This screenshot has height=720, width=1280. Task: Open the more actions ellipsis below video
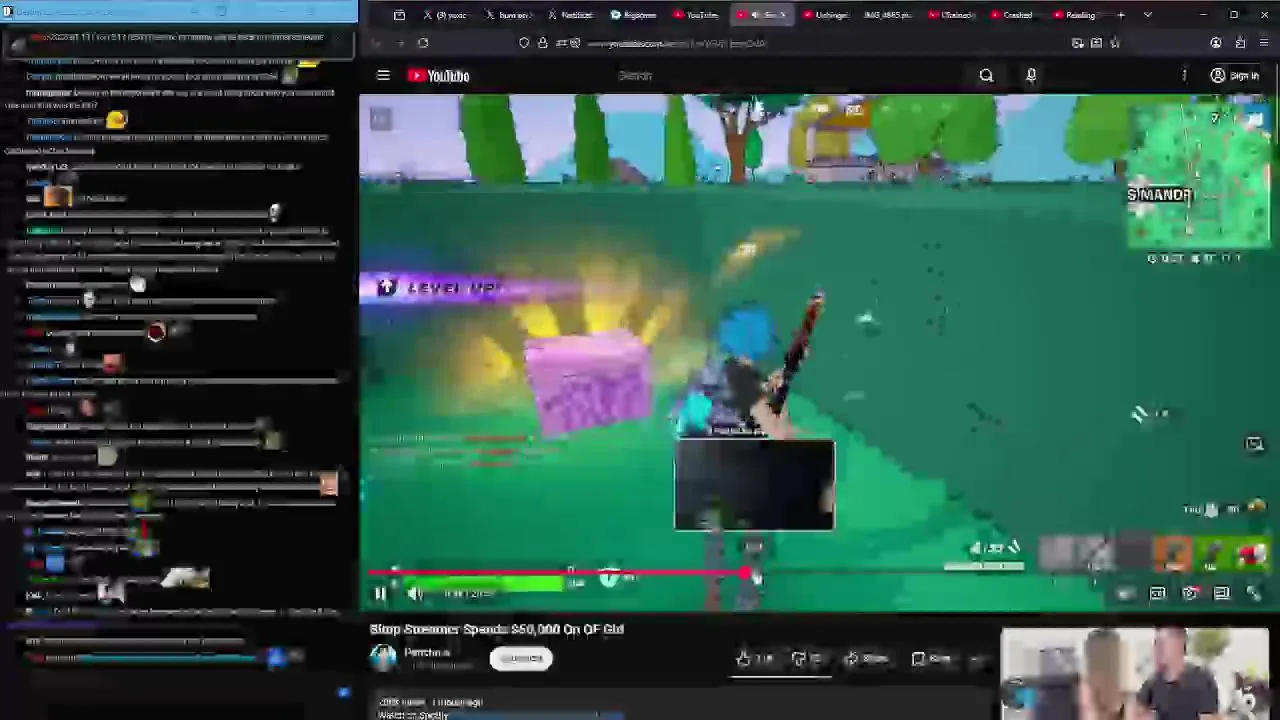point(979,659)
